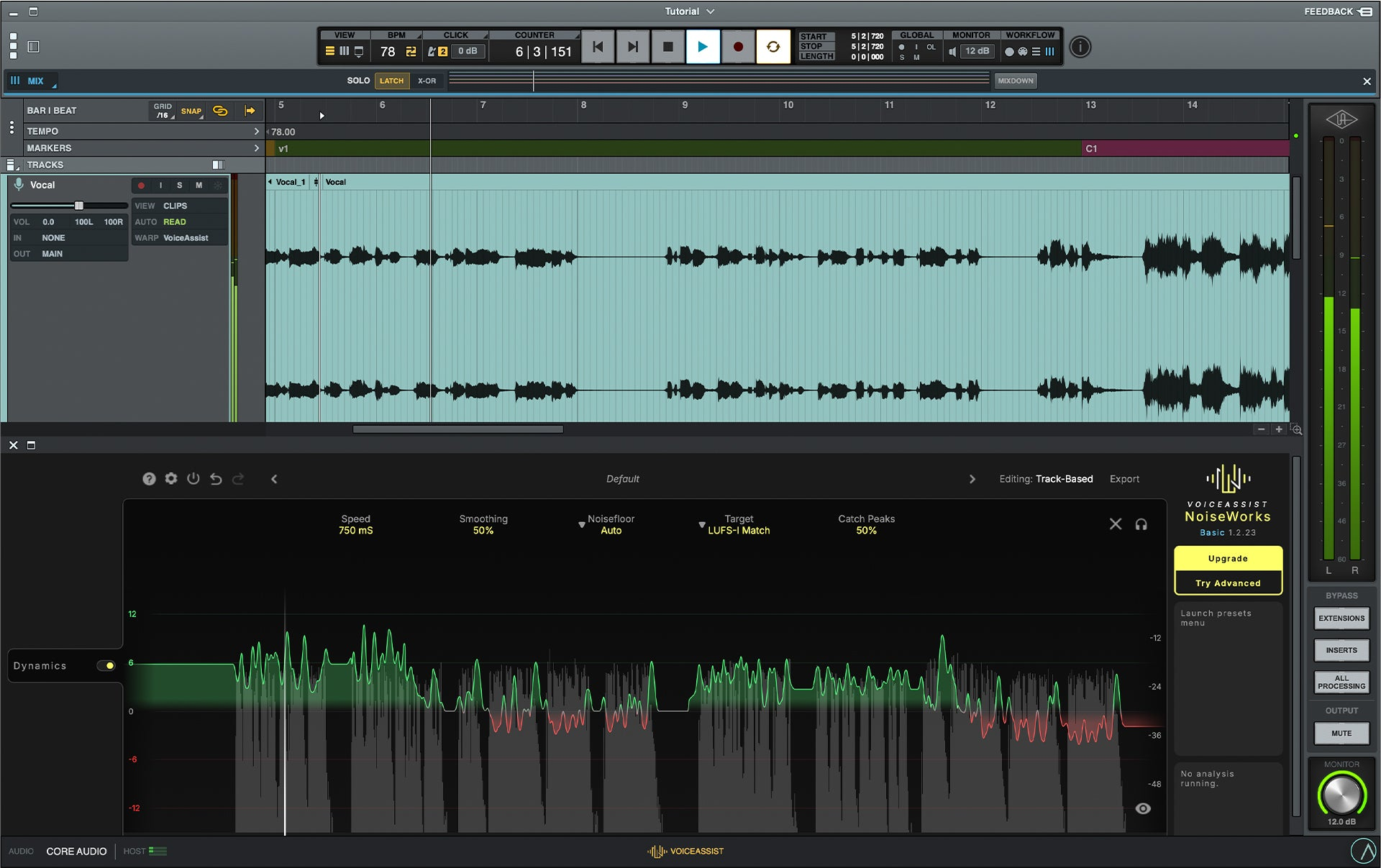Click the Vocal track microphone icon

pos(19,185)
